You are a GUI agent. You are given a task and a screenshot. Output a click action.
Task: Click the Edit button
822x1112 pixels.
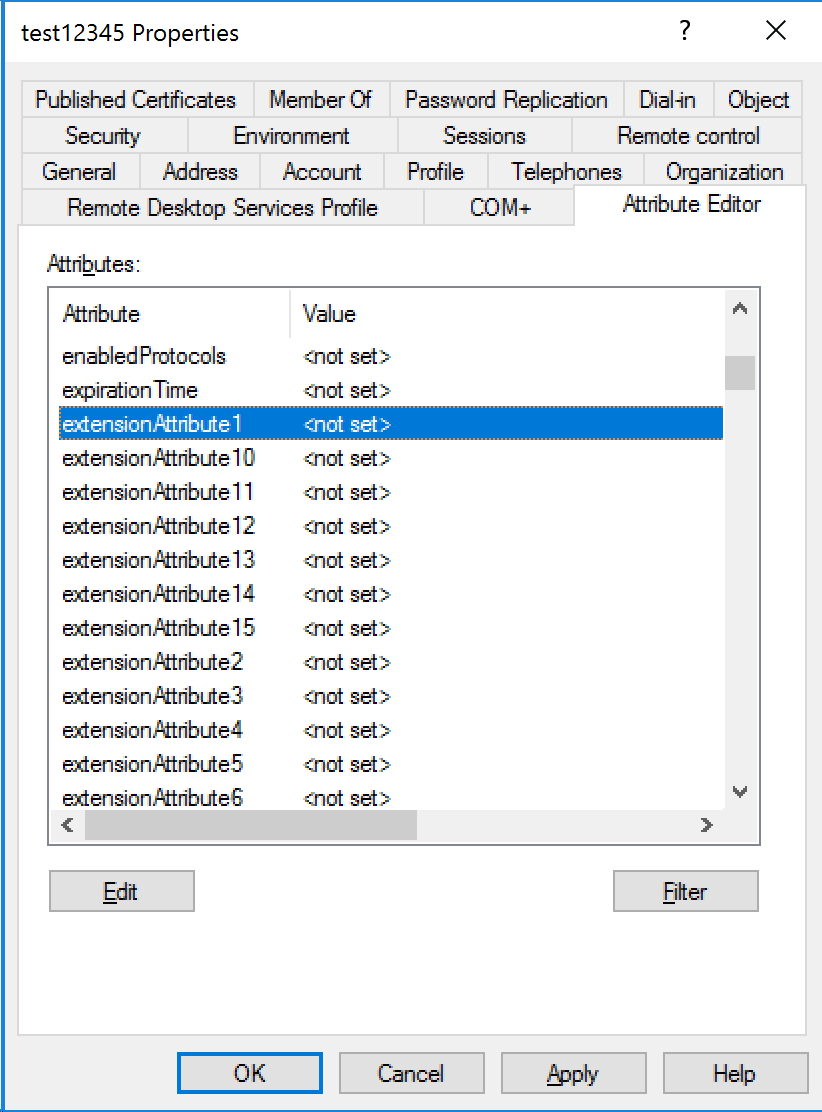click(121, 891)
